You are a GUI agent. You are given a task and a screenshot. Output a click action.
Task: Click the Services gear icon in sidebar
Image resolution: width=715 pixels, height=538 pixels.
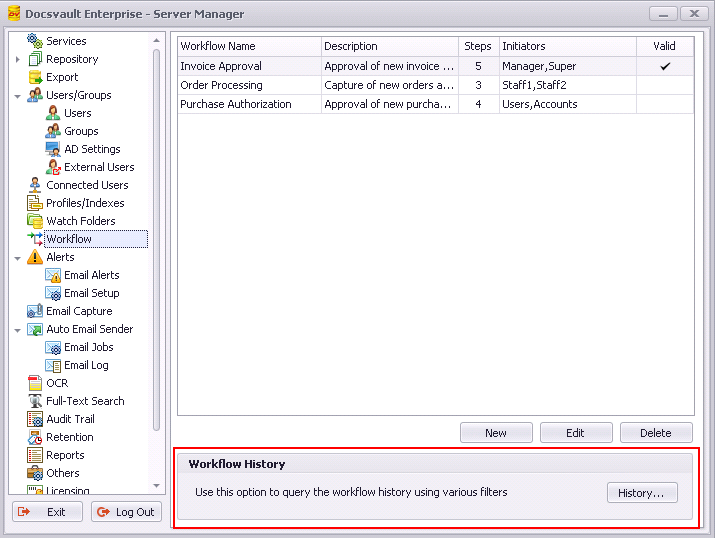point(35,41)
